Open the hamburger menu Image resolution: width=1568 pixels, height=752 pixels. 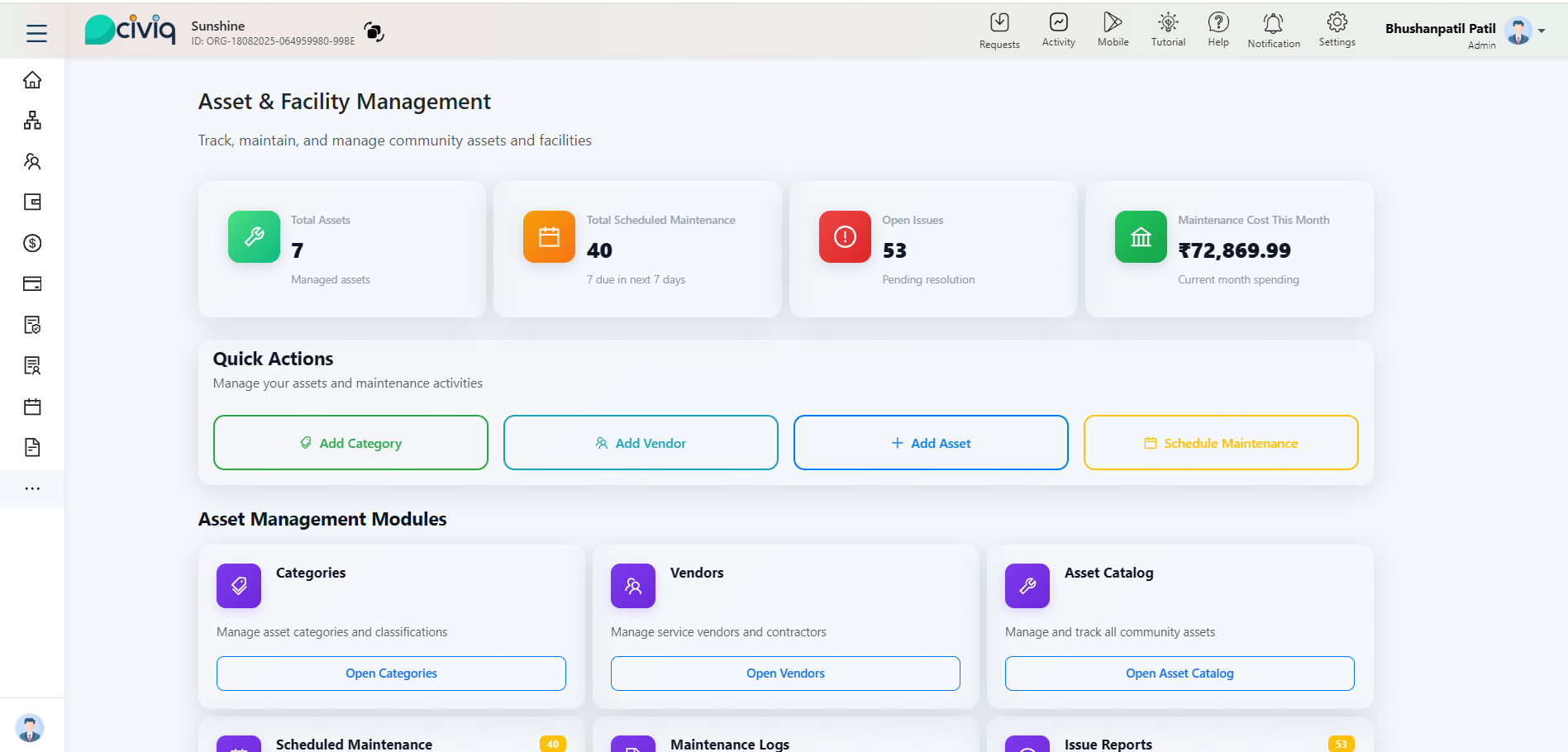pos(36,33)
